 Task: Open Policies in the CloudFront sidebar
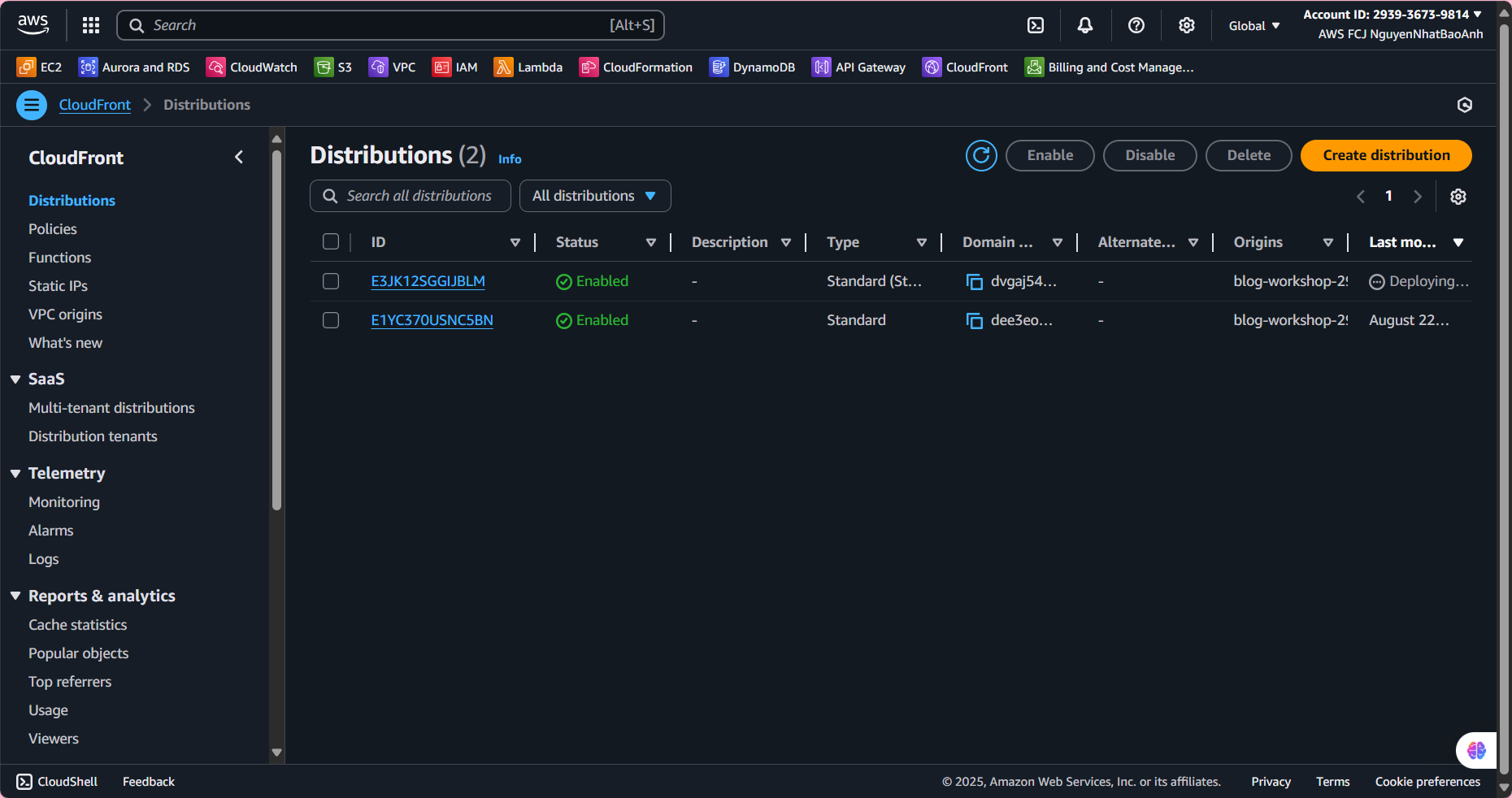tap(53, 229)
